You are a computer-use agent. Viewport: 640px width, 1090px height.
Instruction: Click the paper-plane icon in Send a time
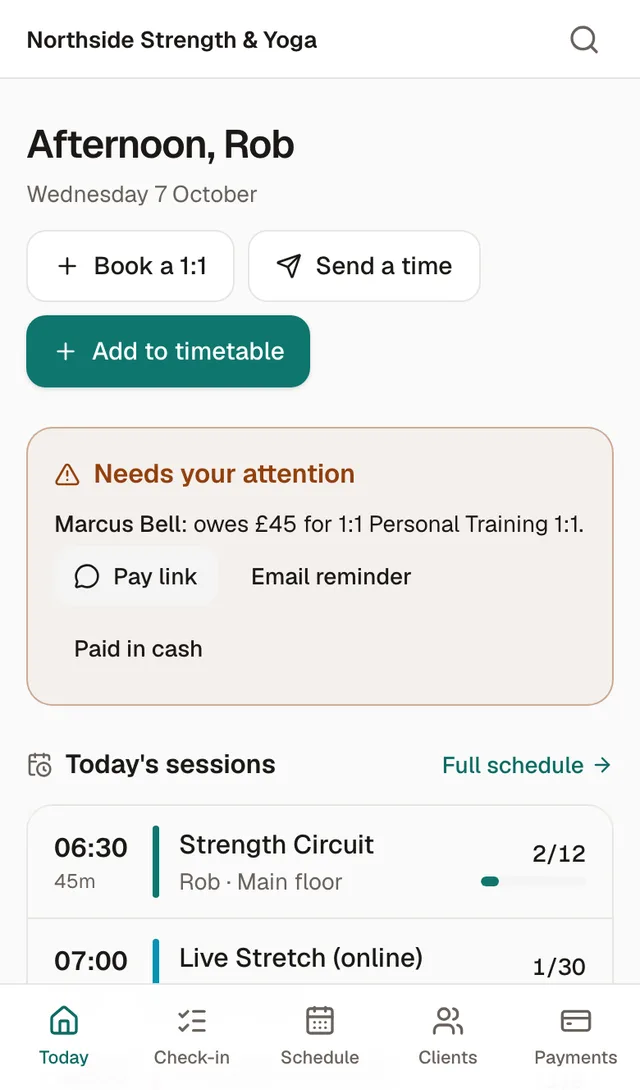tap(289, 266)
